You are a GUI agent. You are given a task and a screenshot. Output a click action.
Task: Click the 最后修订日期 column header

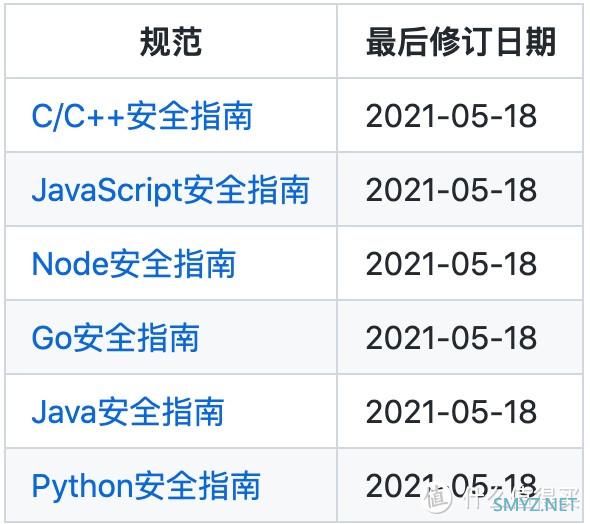pyautogui.click(x=460, y=42)
